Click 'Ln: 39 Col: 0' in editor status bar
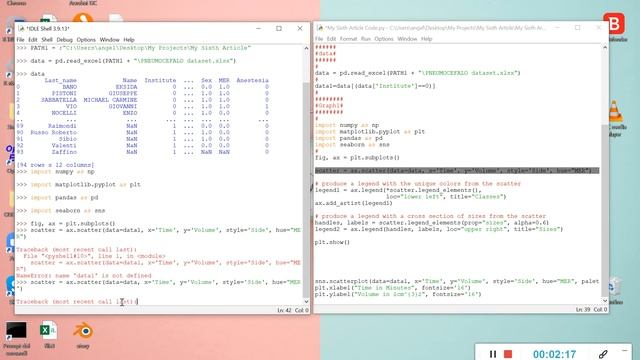640x360 pixels. (x=591, y=309)
